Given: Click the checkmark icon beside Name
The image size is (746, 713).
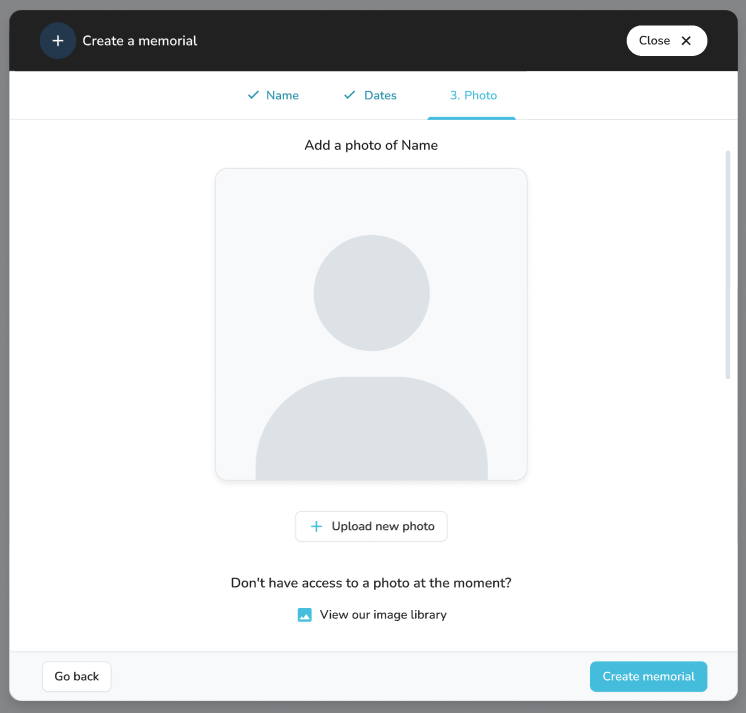Looking at the screenshot, I should 253,95.
